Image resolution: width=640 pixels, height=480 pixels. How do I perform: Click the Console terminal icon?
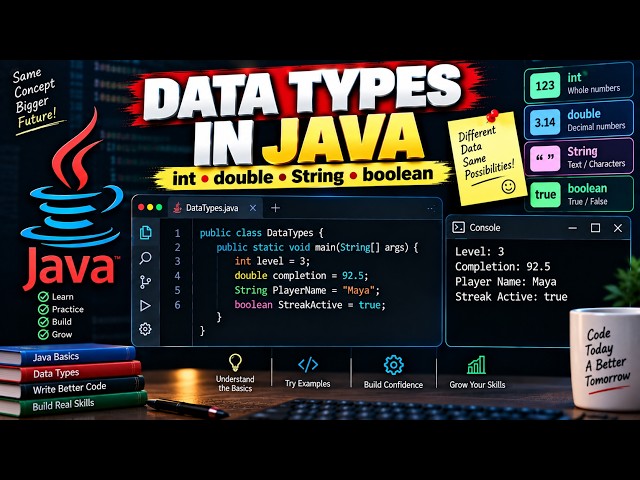tap(459, 227)
